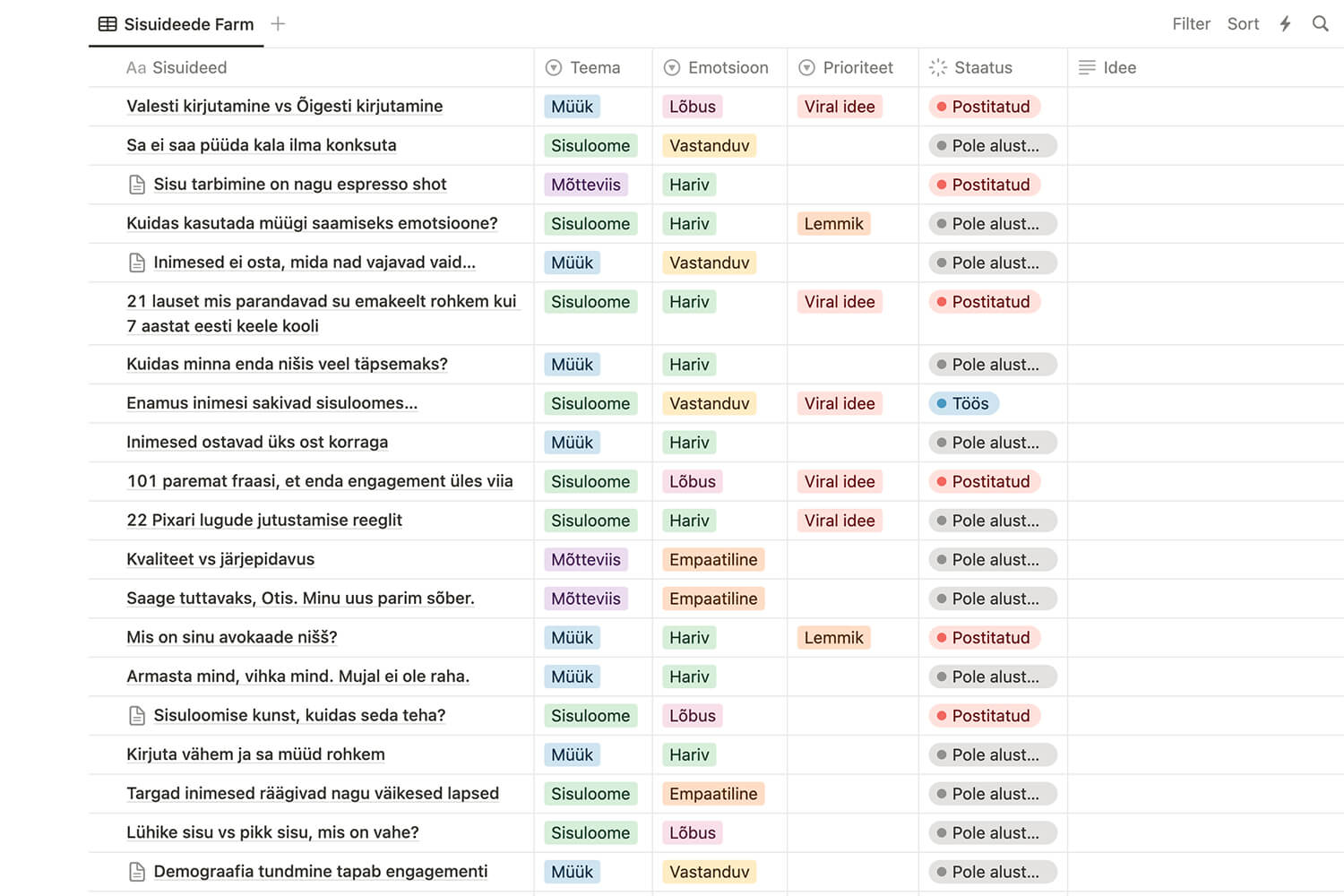
Task: Open Mis on sinu avokaade nišš page
Action: [x=232, y=637]
